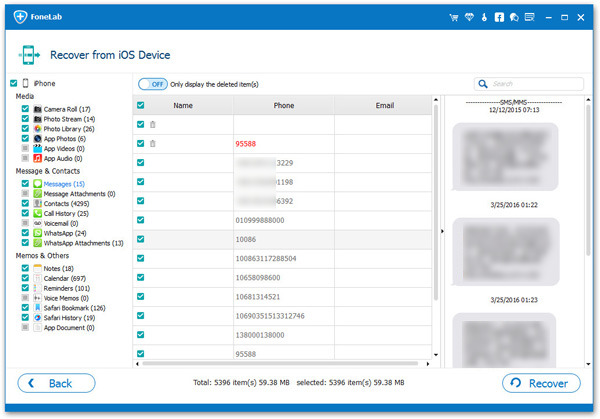Click the Photo Library icon
This screenshot has width=600, height=419.
tap(38, 129)
